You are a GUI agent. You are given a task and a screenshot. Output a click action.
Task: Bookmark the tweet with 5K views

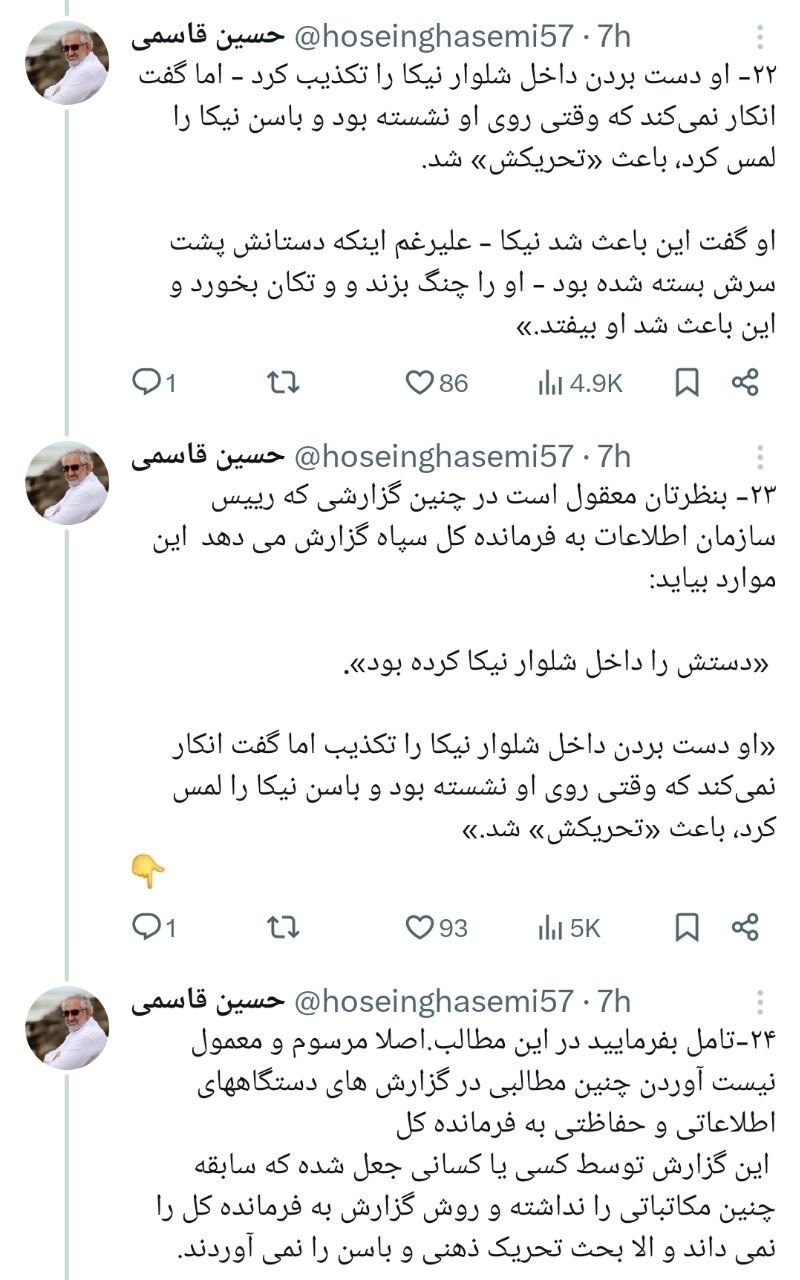pos(687,927)
